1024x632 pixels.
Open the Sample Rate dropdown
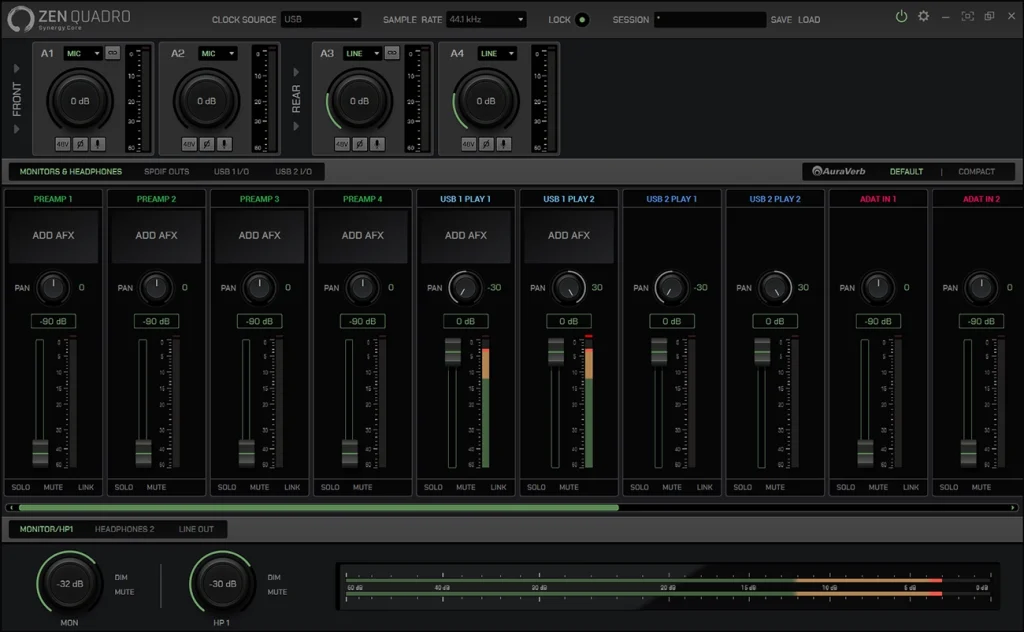pos(485,19)
